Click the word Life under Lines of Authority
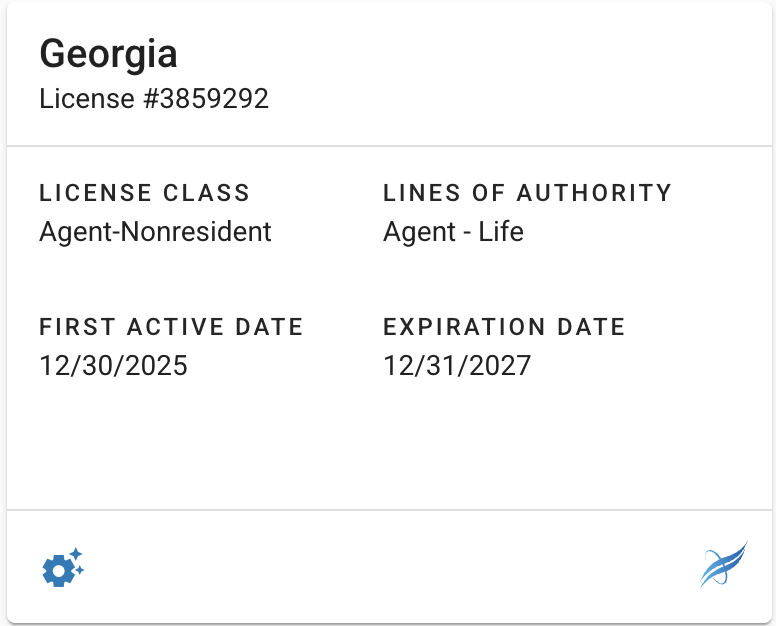Screen dimensions: 776x626 click(x=500, y=232)
